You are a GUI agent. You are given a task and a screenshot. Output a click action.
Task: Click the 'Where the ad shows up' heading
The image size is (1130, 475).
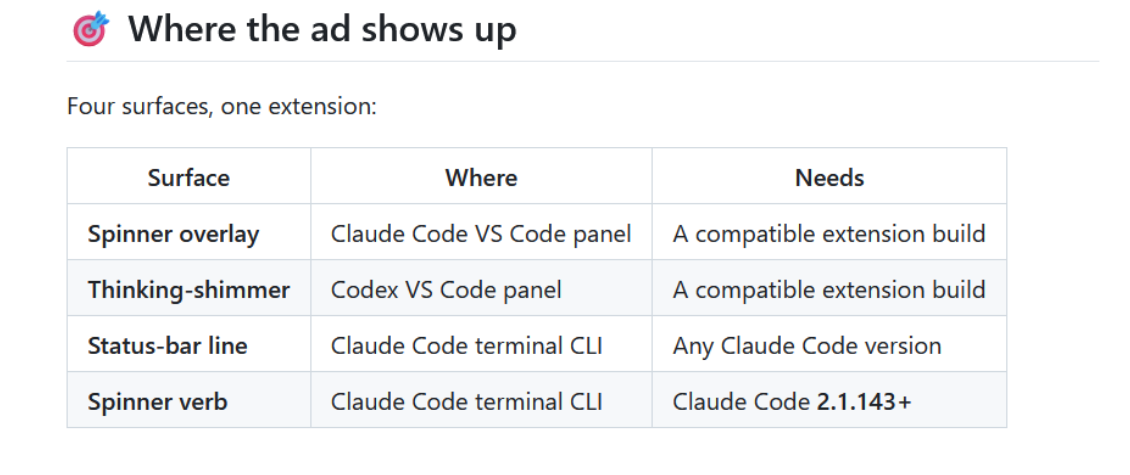click(322, 30)
